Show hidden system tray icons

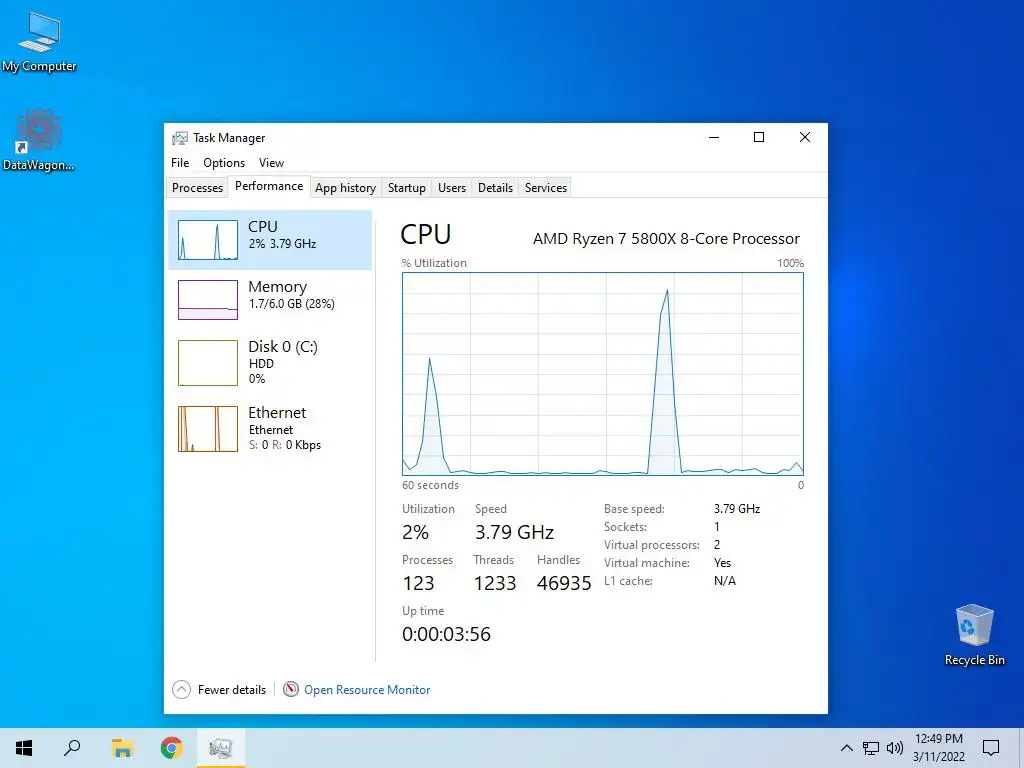846,748
